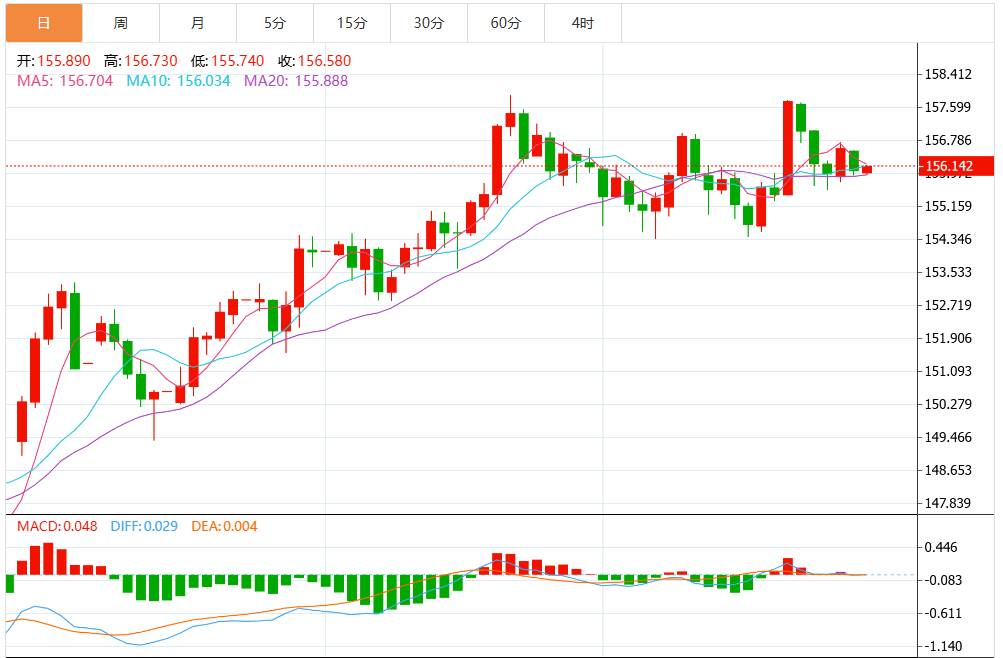1003x658 pixels.
Task: Switch to the 周 (weekly) tab
Action: pos(121,22)
